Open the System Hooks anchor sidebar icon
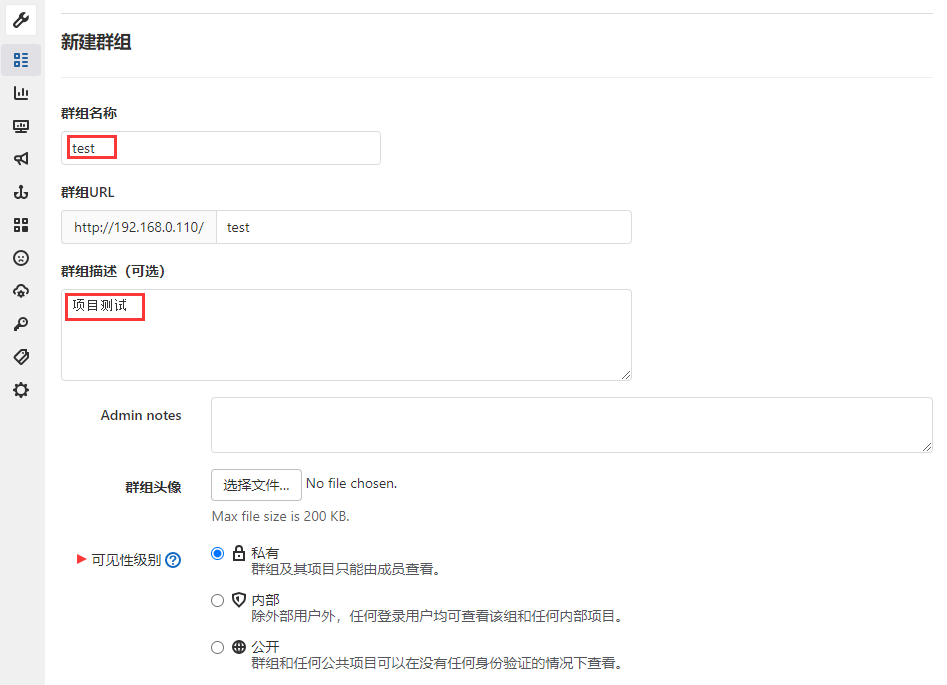947x685 pixels. pos(21,192)
